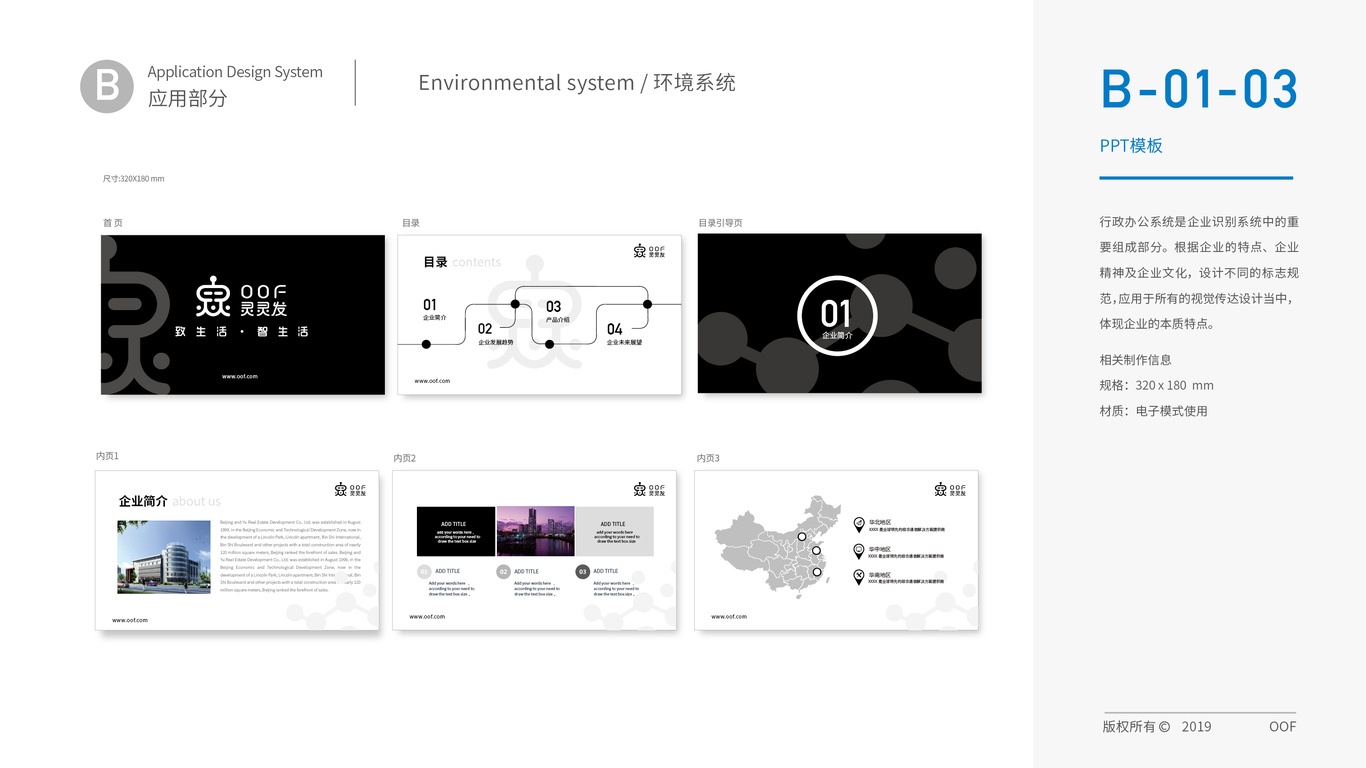Click the 内页1 slide label
This screenshot has width=1366, height=768.
click(107, 456)
